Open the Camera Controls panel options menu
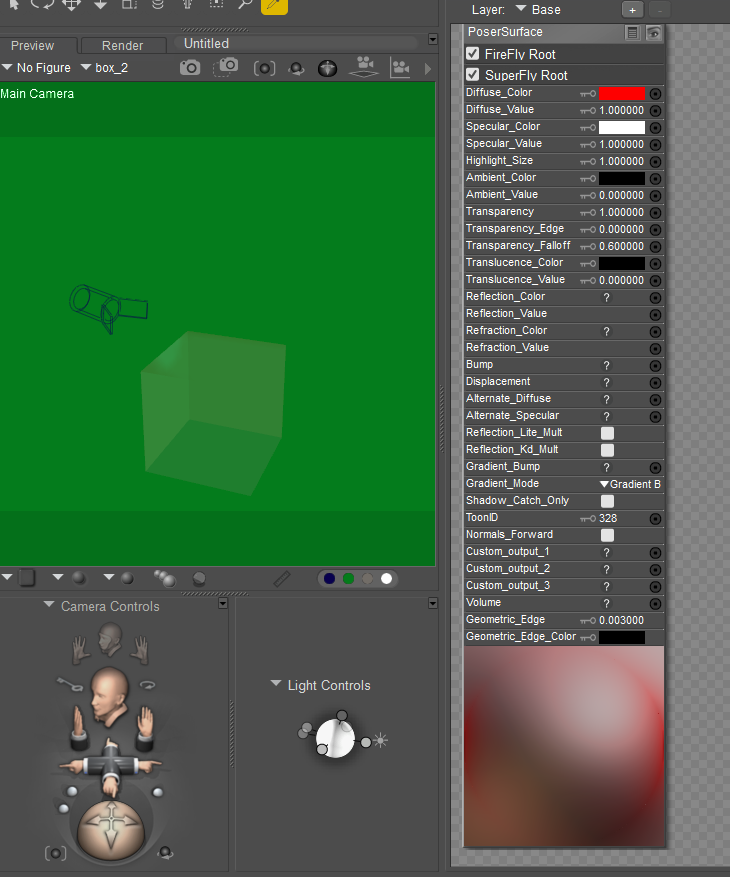The height and width of the screenshot is (877, 730). [223, 603]
